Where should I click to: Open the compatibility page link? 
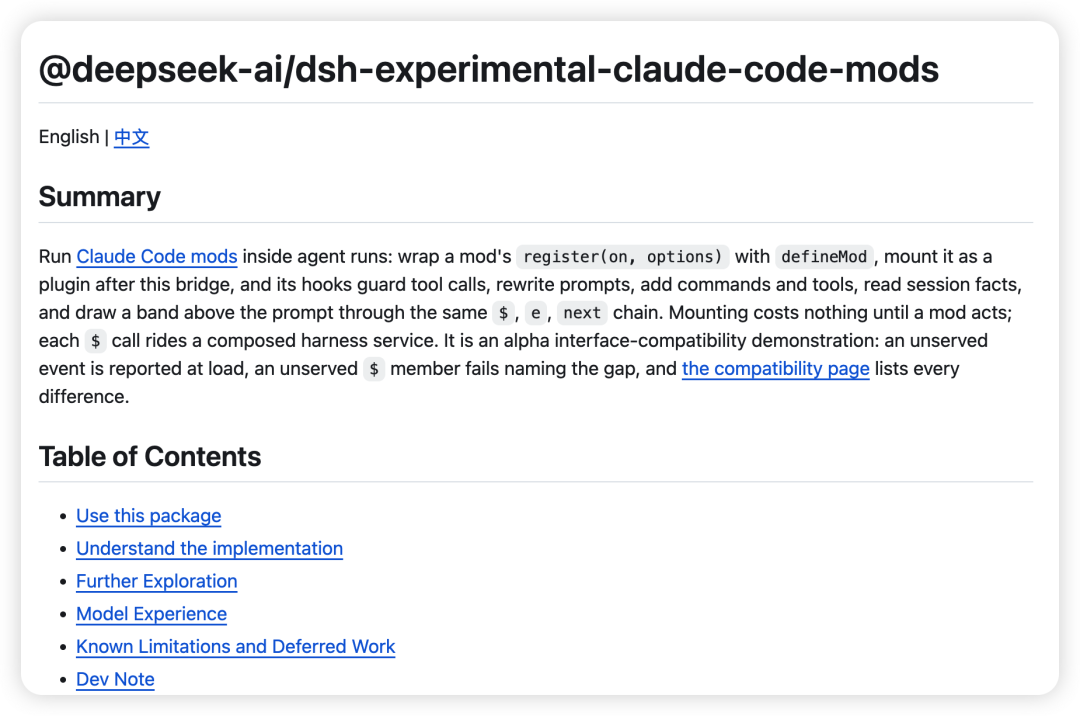776,369
